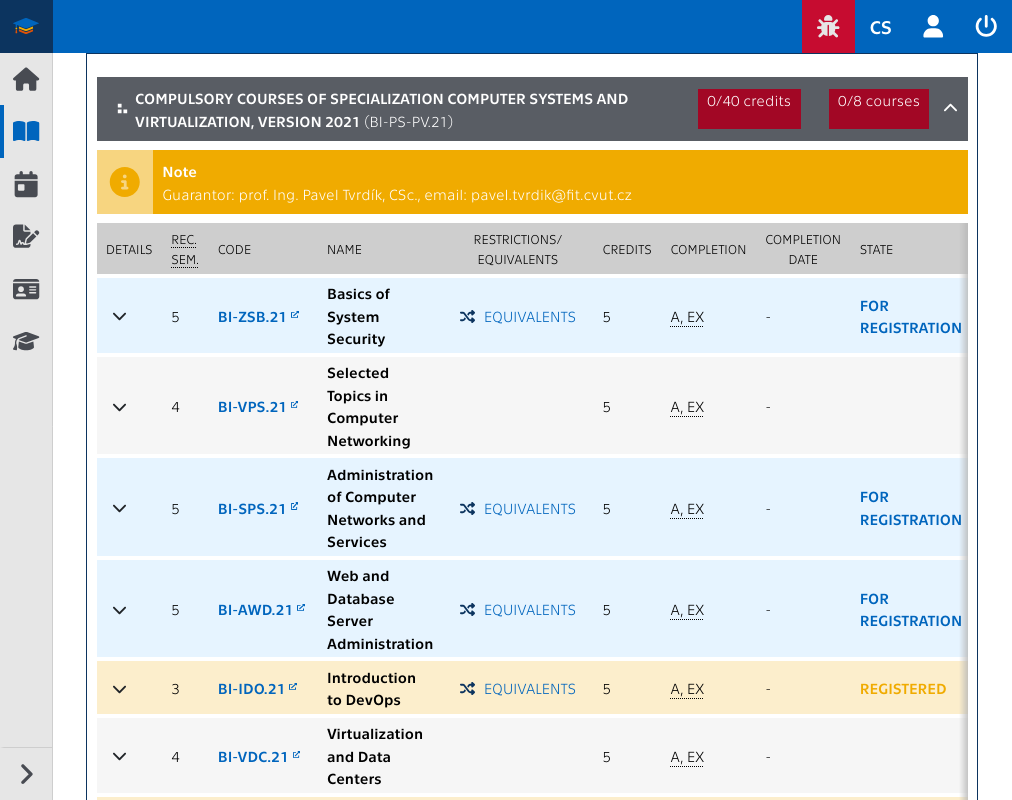The image size is (1012, 800).
Task: Open the BI-ZSB.21 course link
Action: coord(258,317)
